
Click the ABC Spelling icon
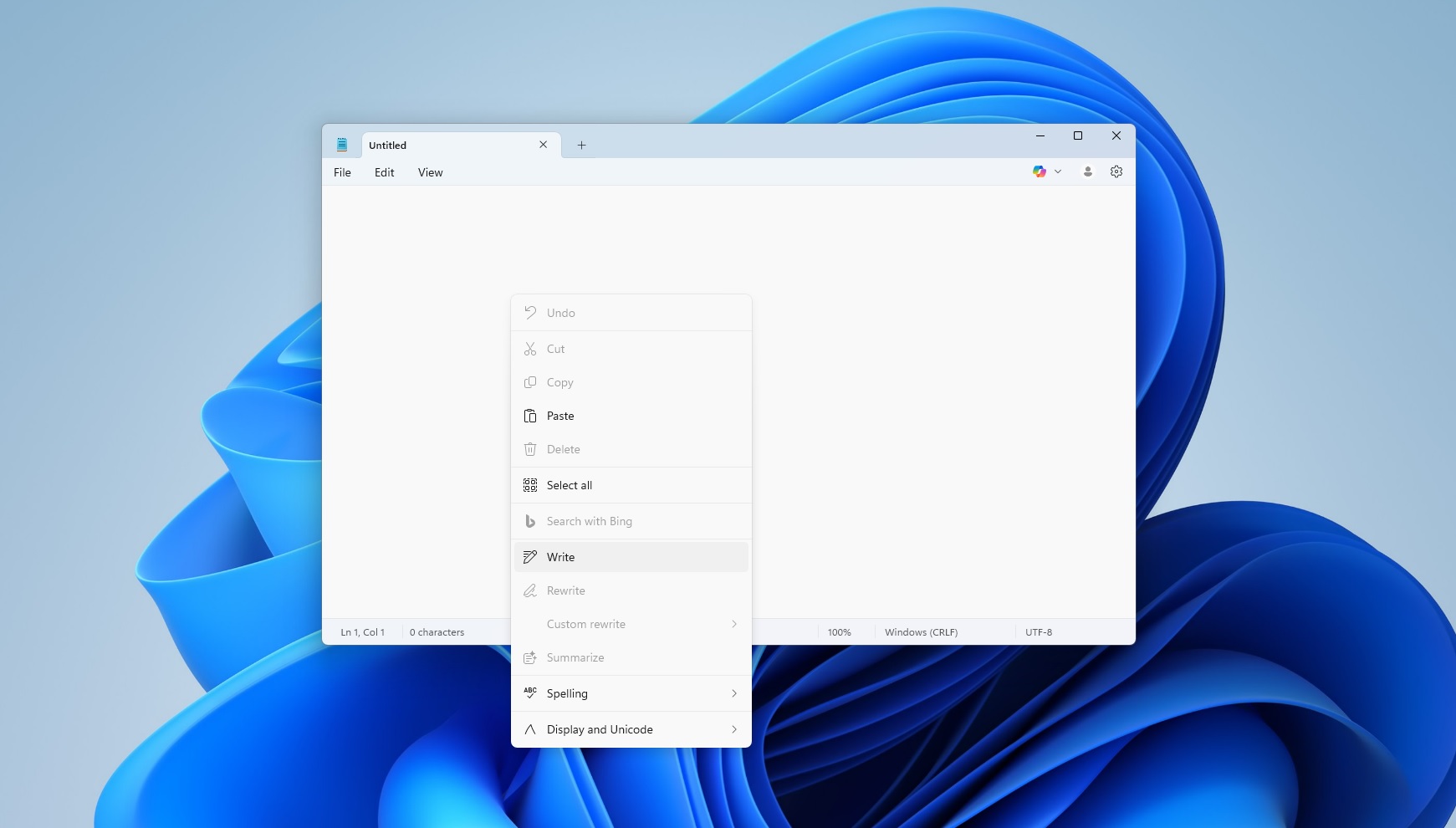(x=531, y=693)
